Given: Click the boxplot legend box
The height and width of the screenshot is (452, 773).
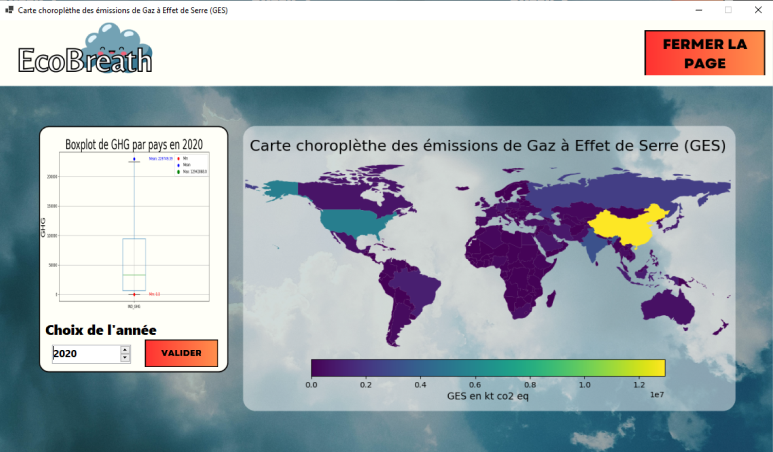Looking at the screenshot, I should click(x=192, y=165).
